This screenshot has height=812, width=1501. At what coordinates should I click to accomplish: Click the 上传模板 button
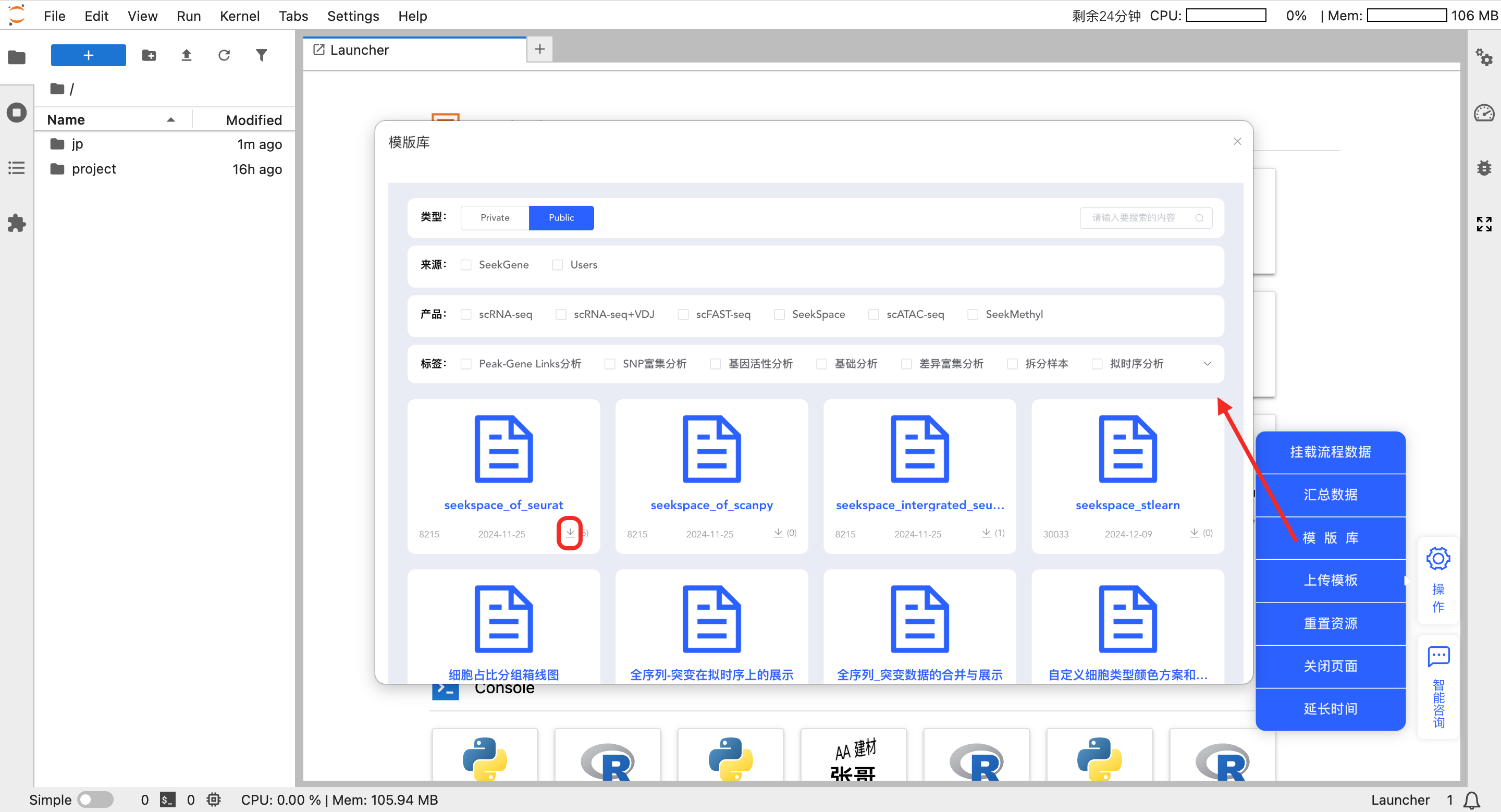click(1330, 580)
